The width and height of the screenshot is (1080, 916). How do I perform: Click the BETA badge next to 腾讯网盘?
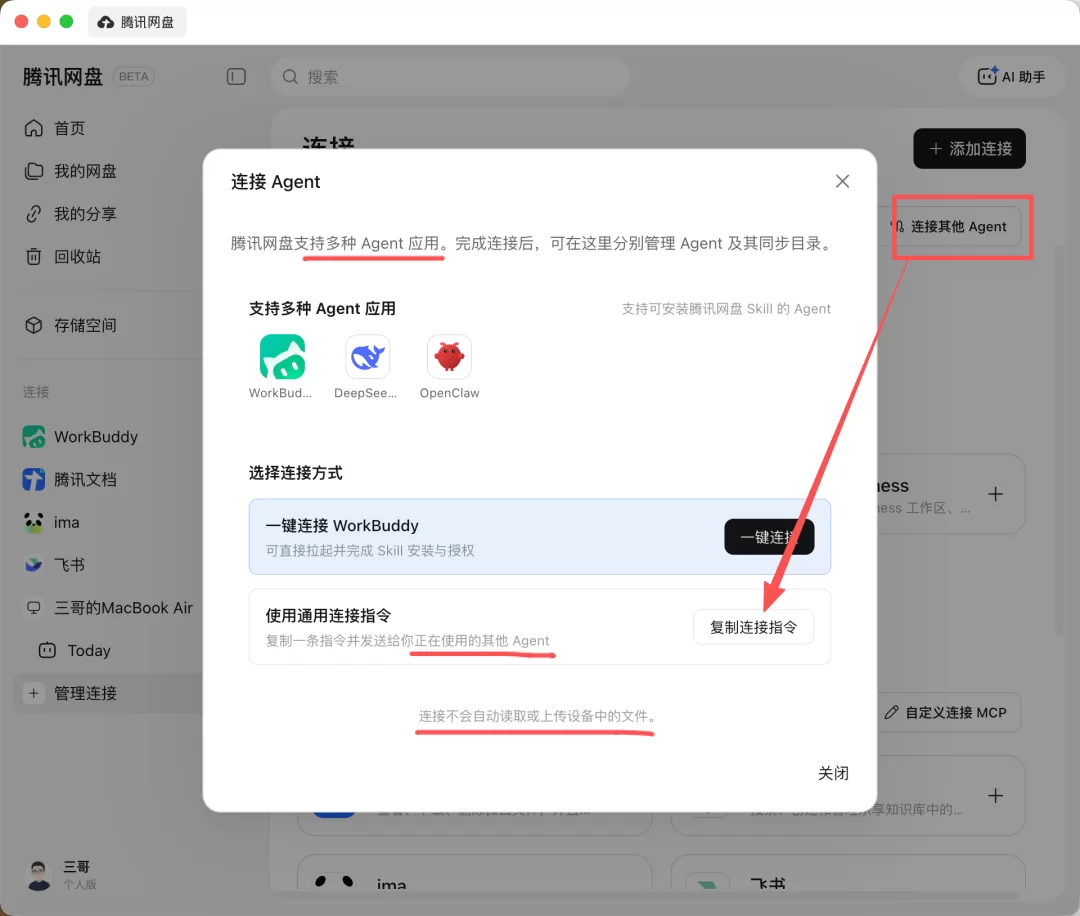pos(134,76)
